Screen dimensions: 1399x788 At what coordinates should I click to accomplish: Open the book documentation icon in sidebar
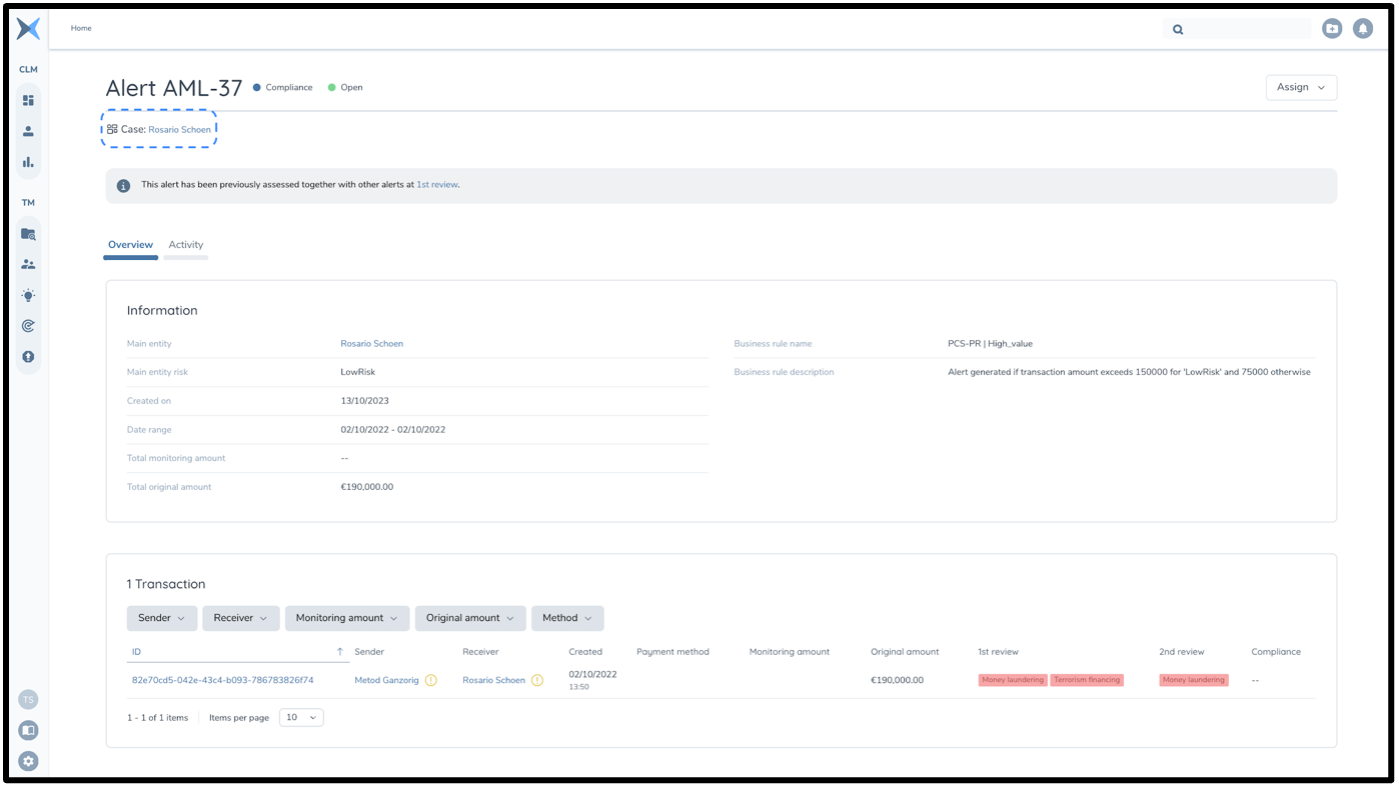tap(28, 730)
